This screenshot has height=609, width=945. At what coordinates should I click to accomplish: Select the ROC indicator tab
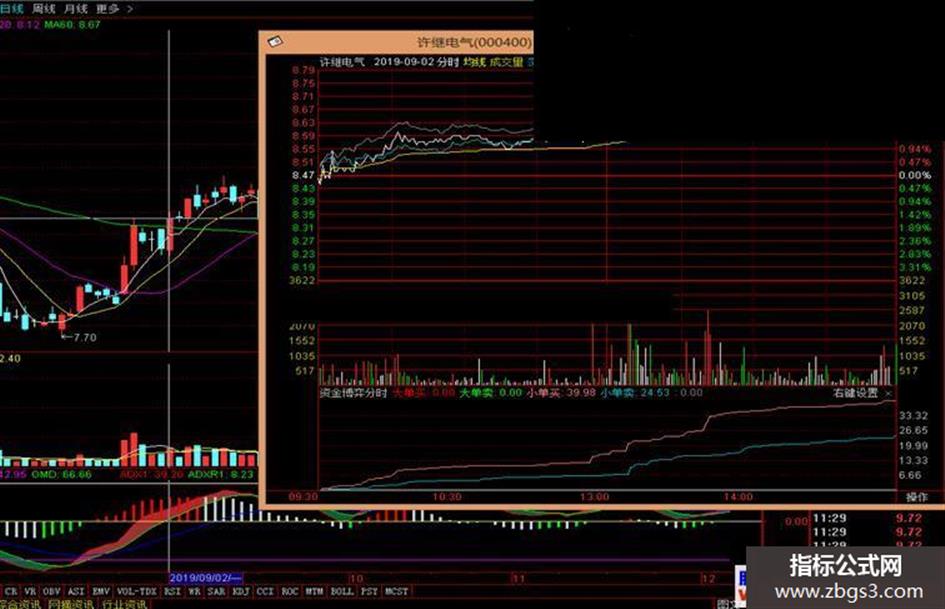[290, 592]
